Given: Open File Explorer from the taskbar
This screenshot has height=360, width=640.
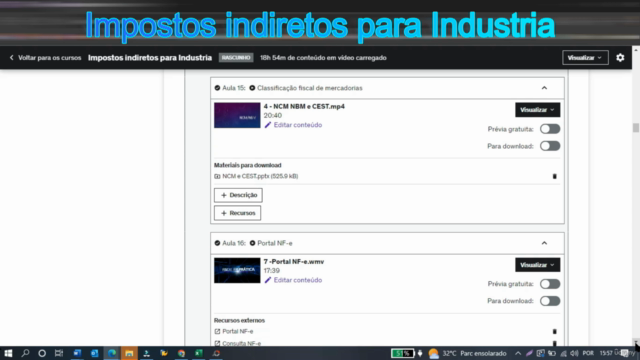Looking at the screenshot, I should tap(129, 353).
